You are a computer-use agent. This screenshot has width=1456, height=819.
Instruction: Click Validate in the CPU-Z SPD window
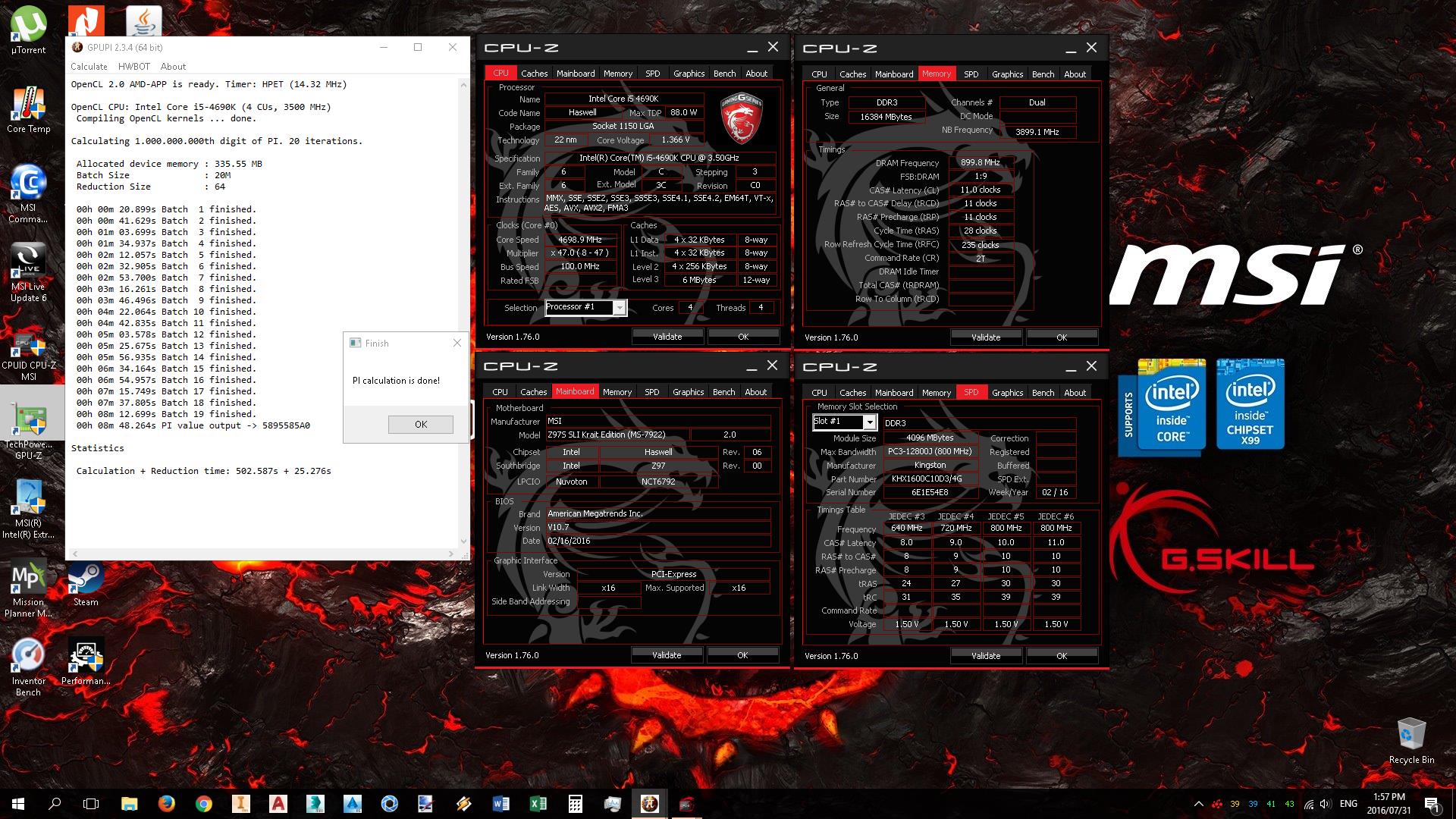click(986, 656)
